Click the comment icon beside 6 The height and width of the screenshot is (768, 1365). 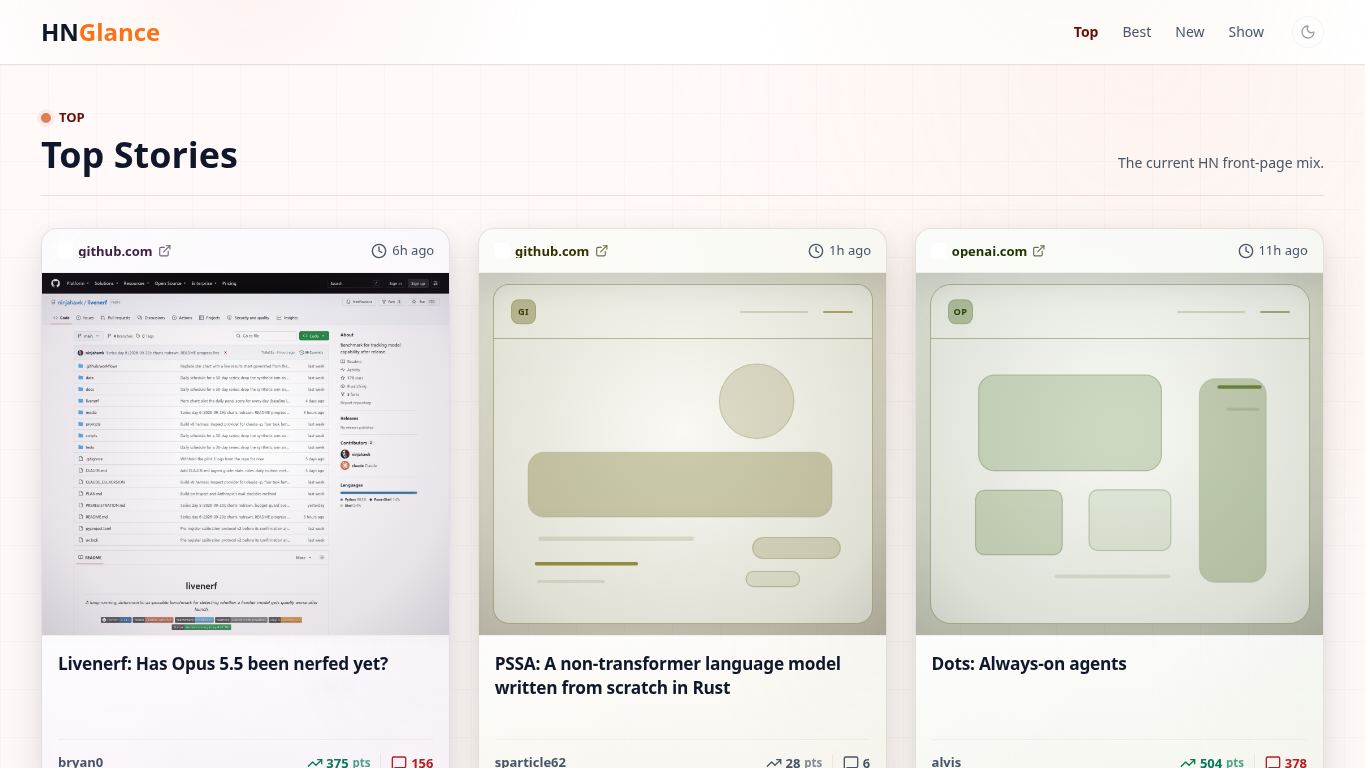click(851, 763)
